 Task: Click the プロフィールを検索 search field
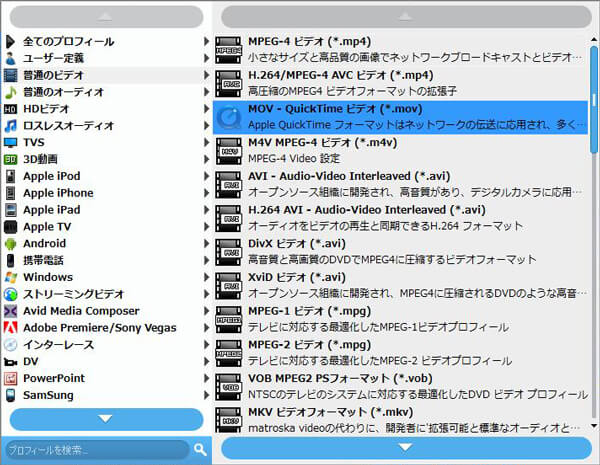pos(98,450)
